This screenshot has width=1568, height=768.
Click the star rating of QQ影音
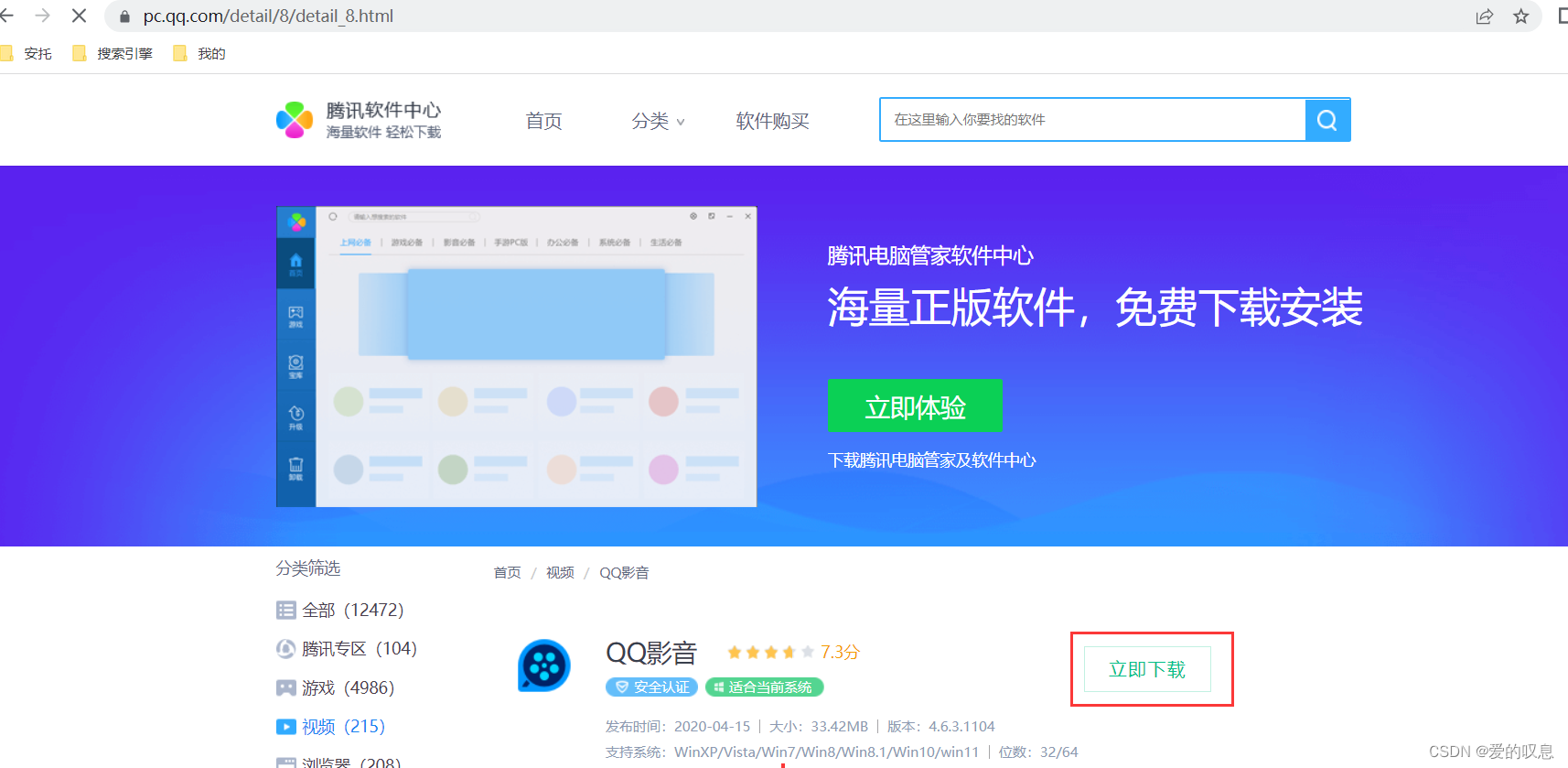tap(770, 653)
